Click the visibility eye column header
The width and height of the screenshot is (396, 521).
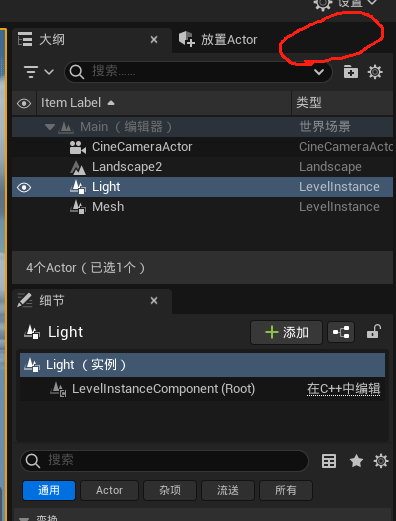(x=24, y=103)
